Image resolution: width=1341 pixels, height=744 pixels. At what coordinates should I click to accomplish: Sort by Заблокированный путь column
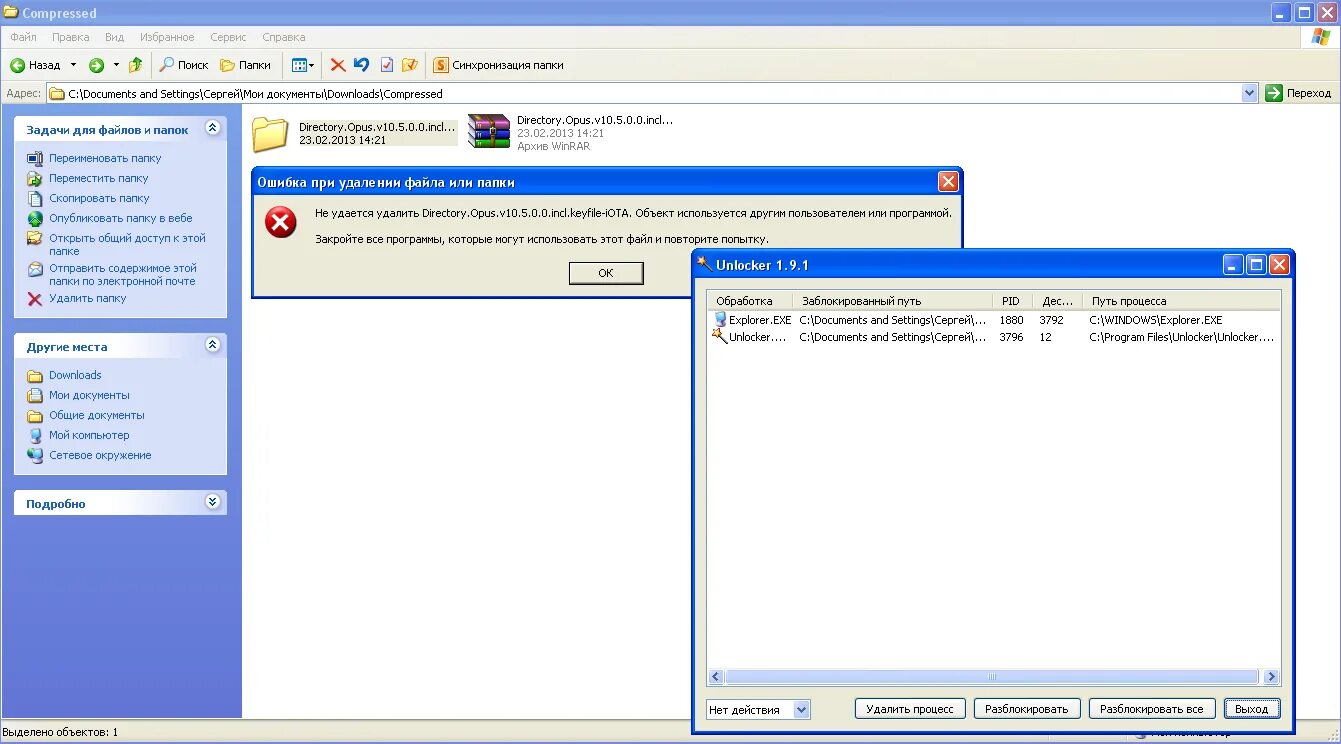(x=893, y=300)
